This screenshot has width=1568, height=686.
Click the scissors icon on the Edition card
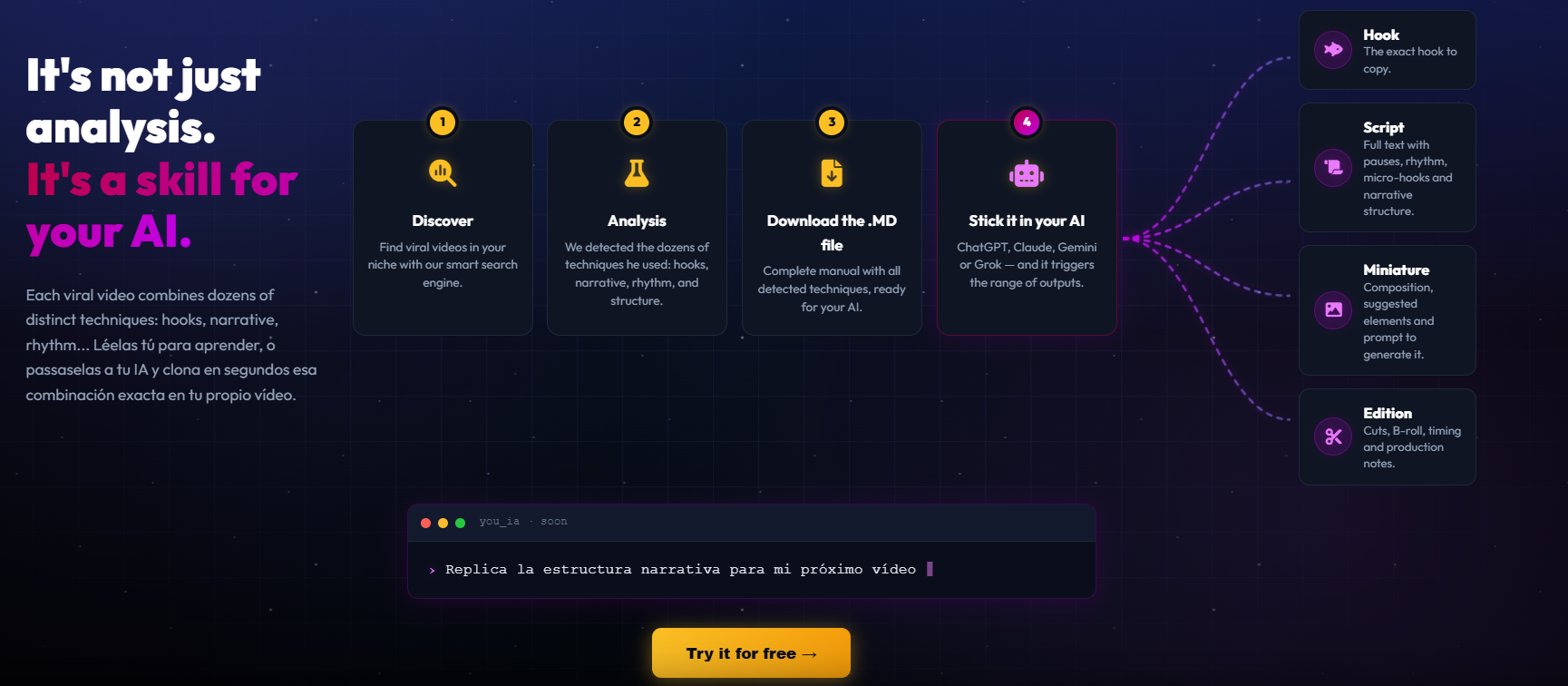click(x=1332, y=436)
